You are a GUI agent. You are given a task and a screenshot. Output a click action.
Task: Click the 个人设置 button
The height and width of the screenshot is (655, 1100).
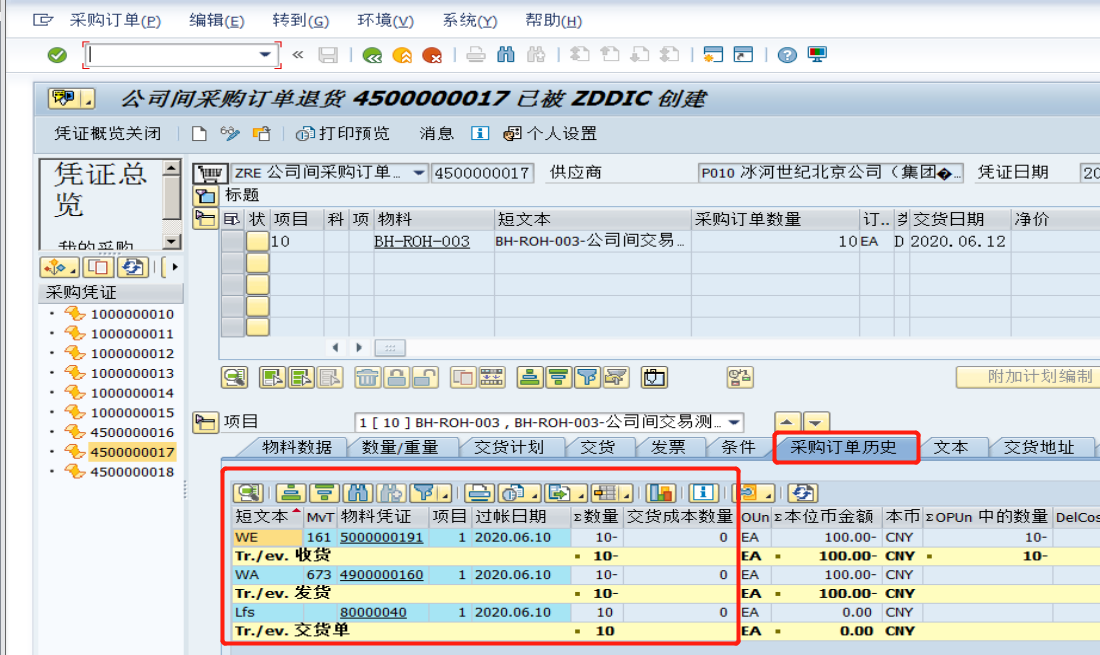tap(551, 133)
